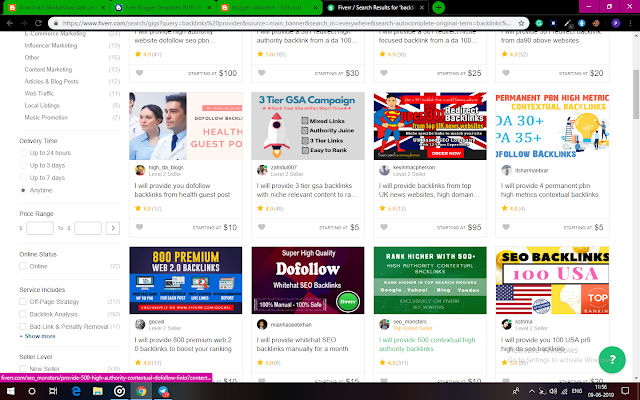Open seller seo_monsters avatar
The width and height of the screenshot is (640, 400).
[x=384, y=324]
